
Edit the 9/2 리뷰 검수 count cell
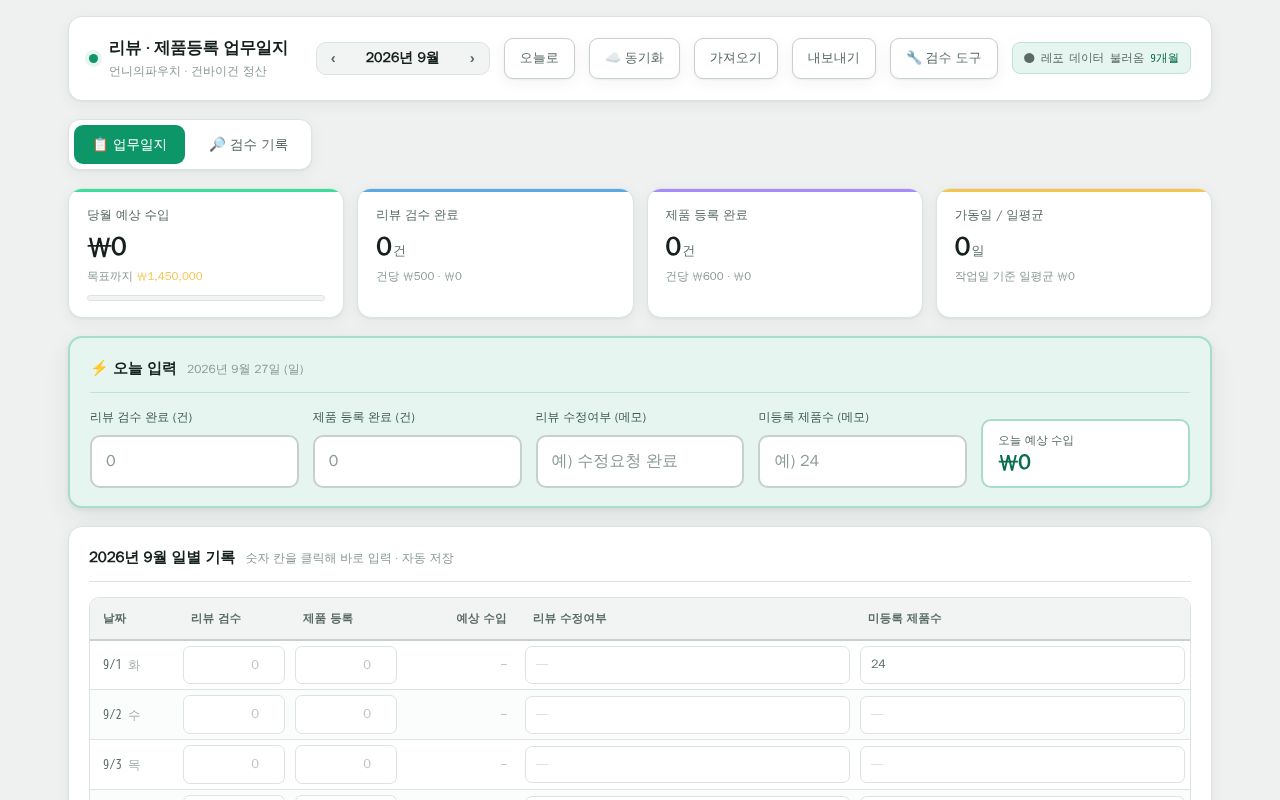pos(234,715)
